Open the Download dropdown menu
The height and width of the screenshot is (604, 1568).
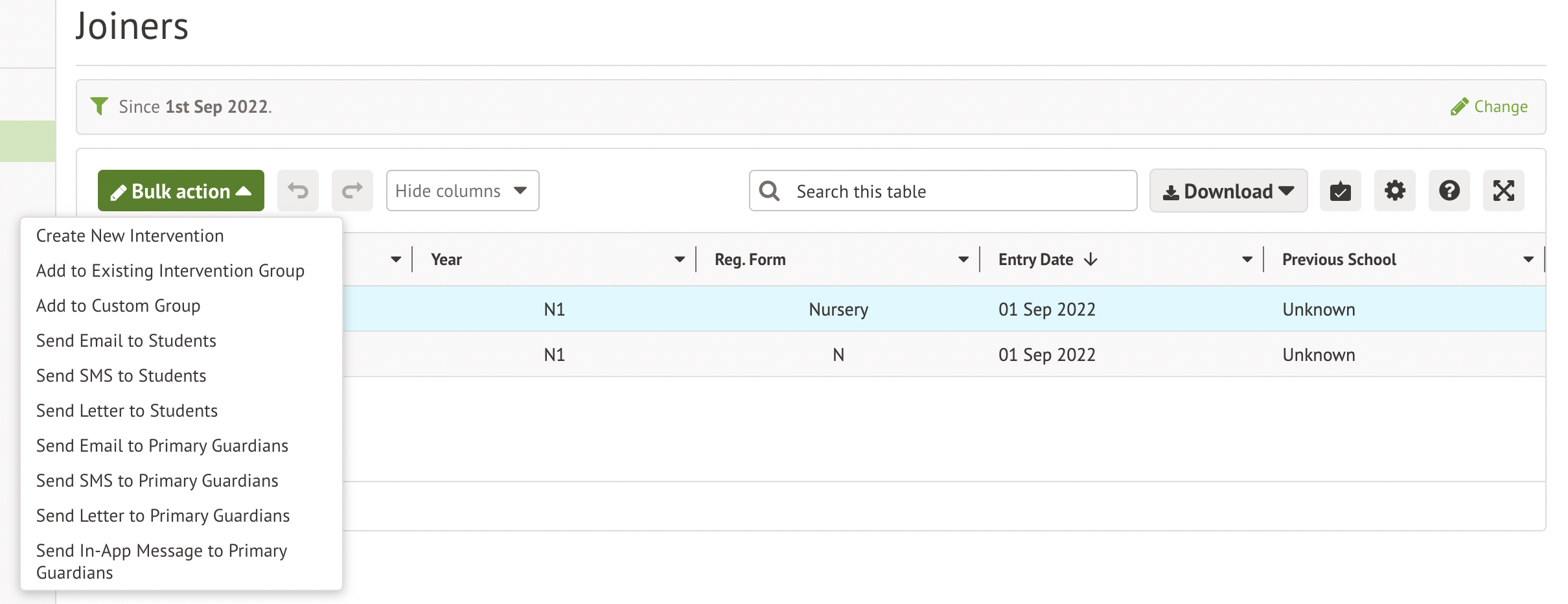[x=1228, y=191]
